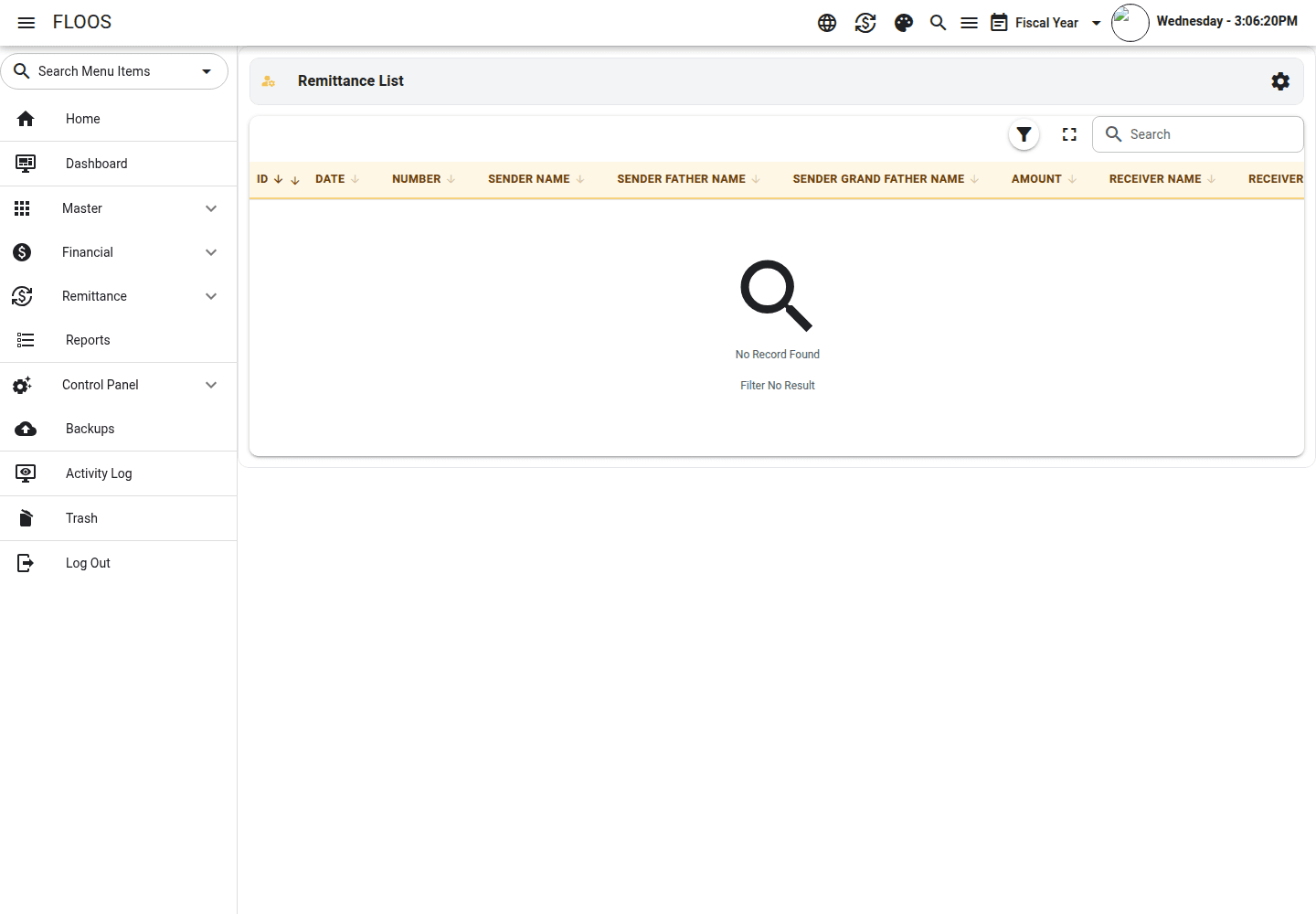
Task: Open the theme palette icon
Action: pos(904,23)
